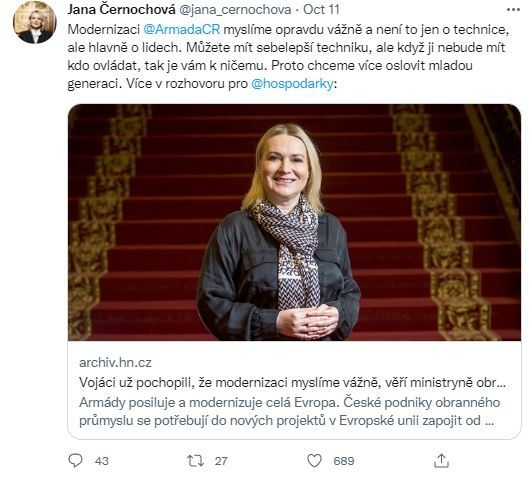Screen dimensions: 532x477
Task: Click the archiv.hn.cz domain label
Action: pyautogui.click(x=115, y=363)
